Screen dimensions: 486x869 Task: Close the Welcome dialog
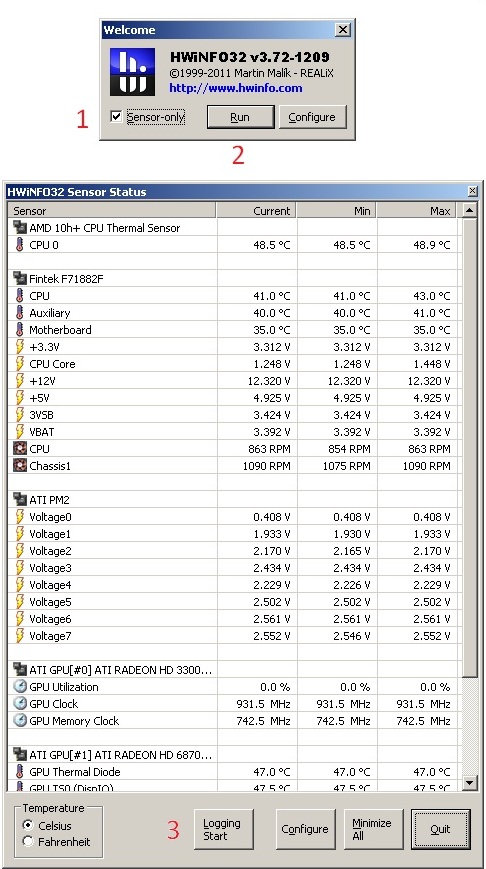344,30
